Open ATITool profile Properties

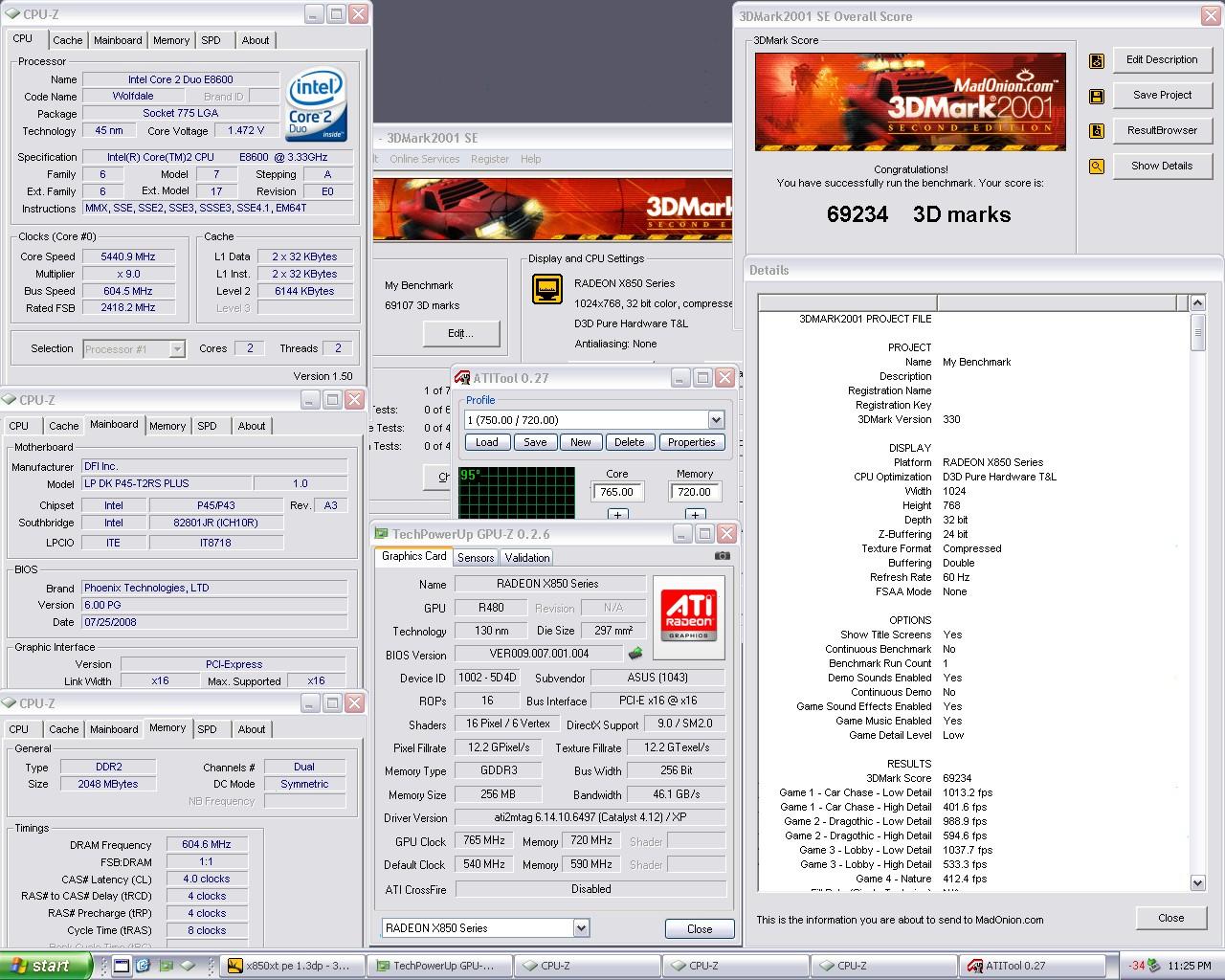tap(691, 442)
